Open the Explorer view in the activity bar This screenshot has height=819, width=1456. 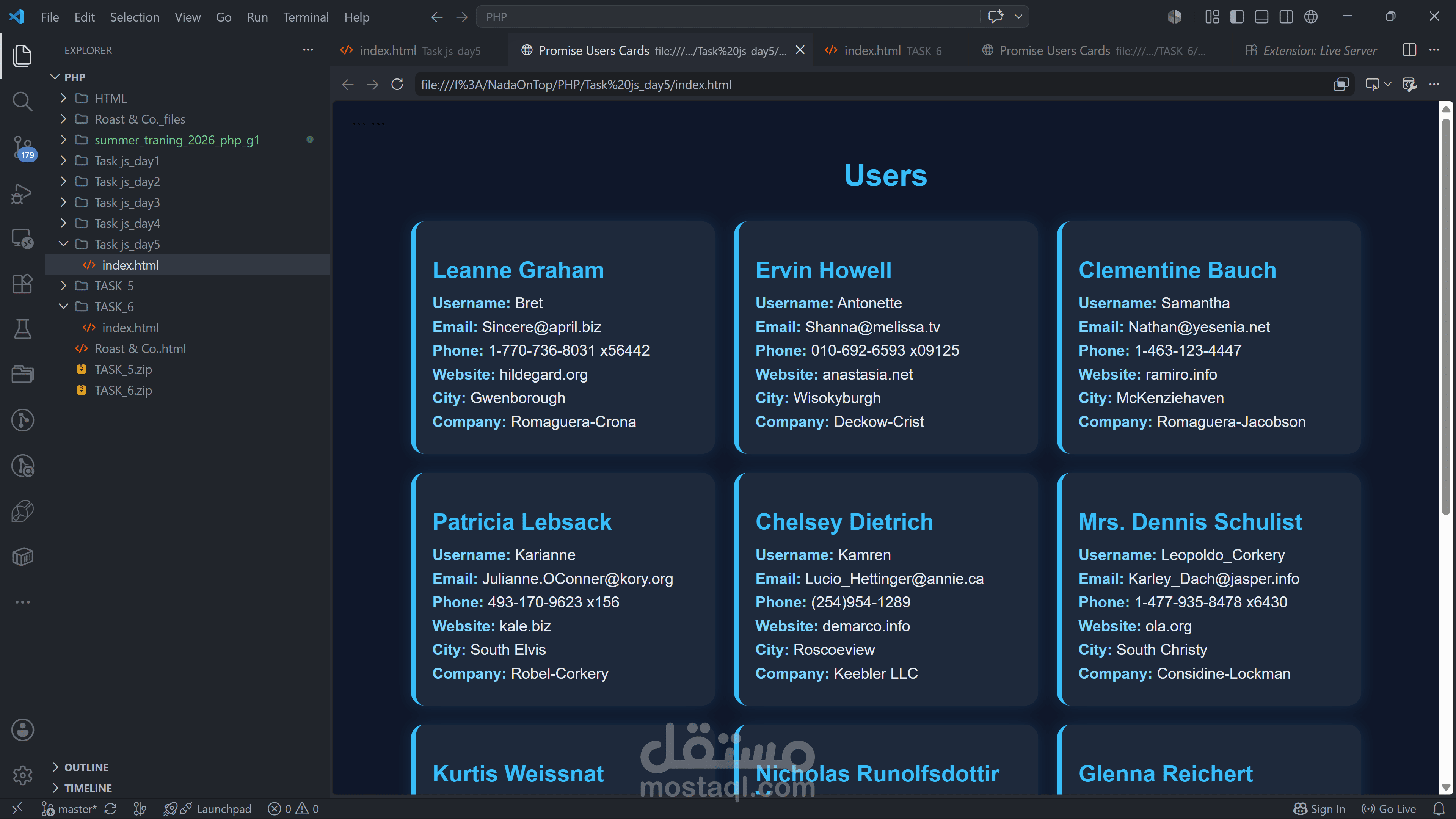[22, 55]
